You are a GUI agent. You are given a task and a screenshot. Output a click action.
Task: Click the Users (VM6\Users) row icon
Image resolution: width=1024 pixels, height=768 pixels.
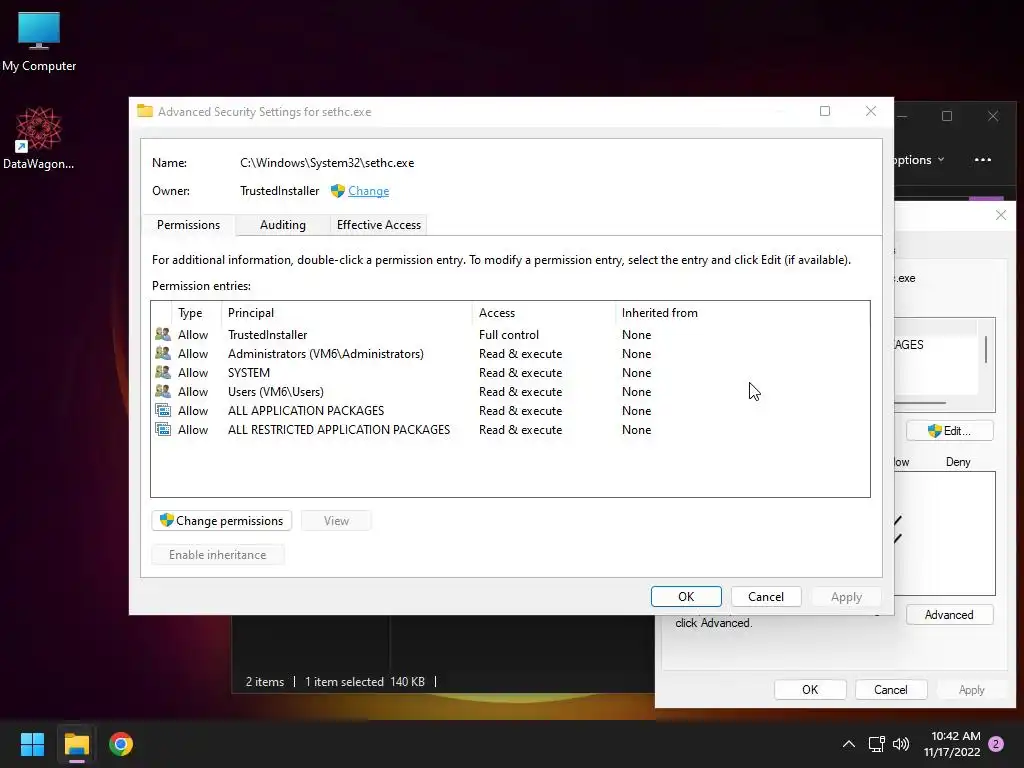pos(163,391)
